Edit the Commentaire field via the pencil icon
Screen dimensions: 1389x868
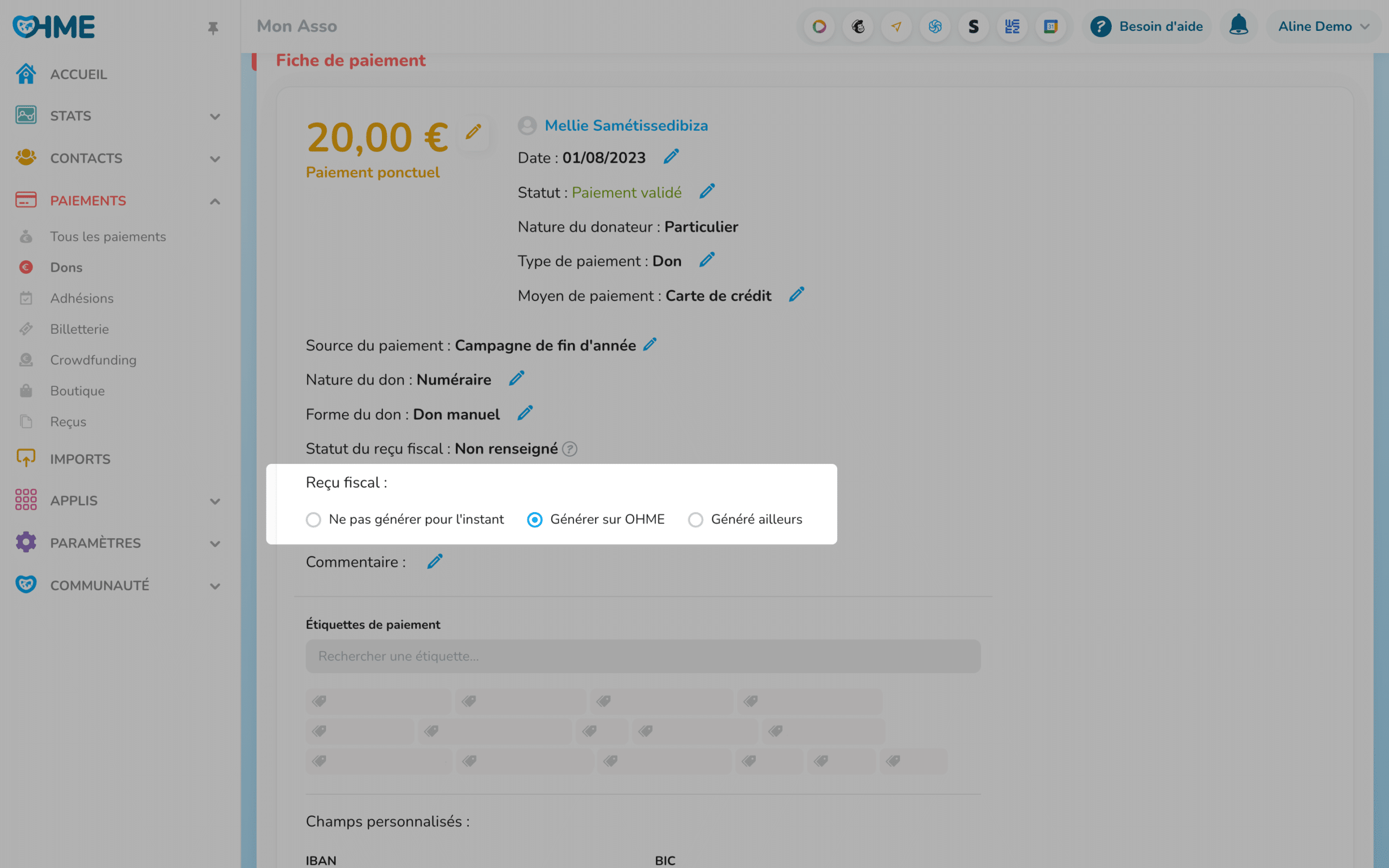tap(435, 561)
